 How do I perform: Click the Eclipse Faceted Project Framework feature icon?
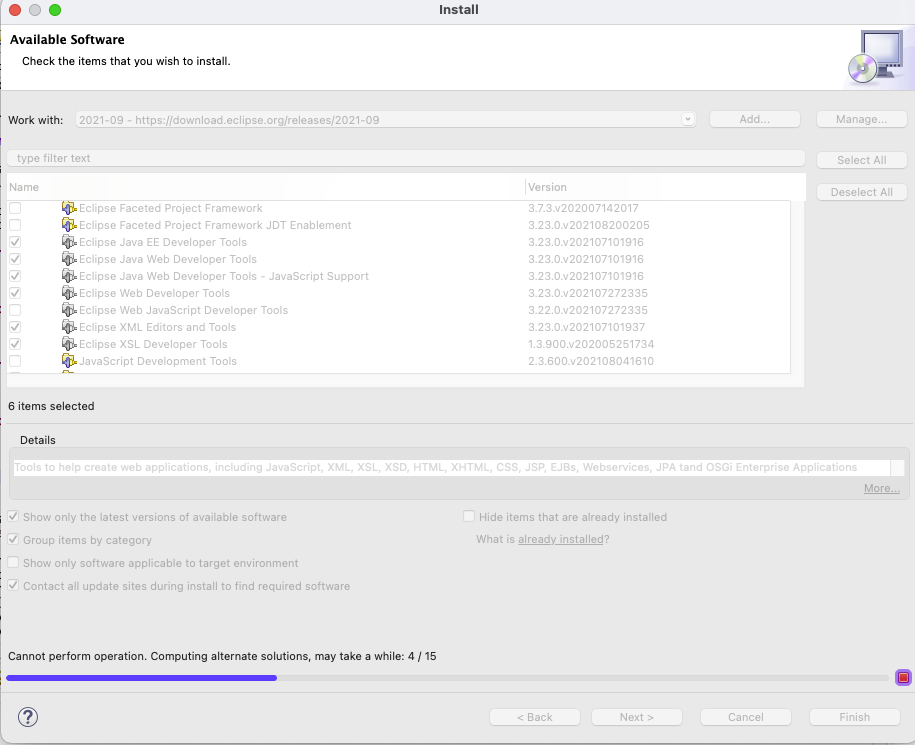point(69,208)
